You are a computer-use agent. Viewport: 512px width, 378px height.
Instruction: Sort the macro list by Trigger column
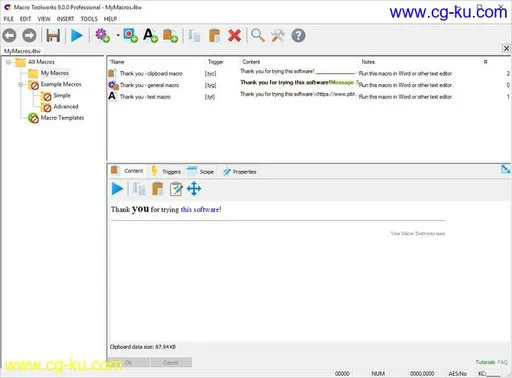pyautogui.click(x=216, y=62)
